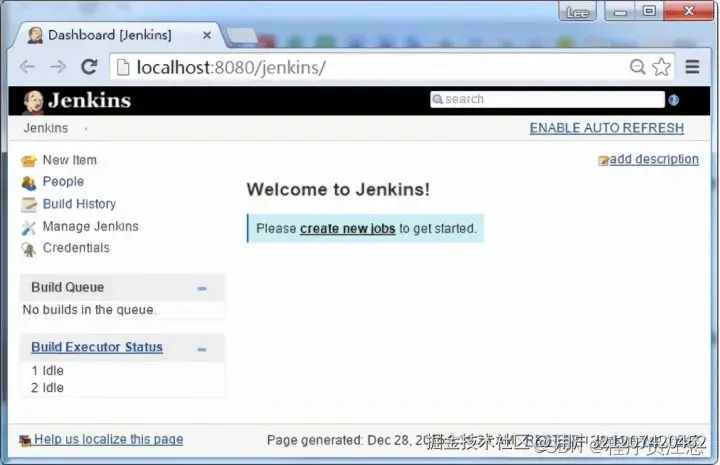Reload the page with refresh icon
This screenshot has height=465, width=720.
(x=89, y=67)
